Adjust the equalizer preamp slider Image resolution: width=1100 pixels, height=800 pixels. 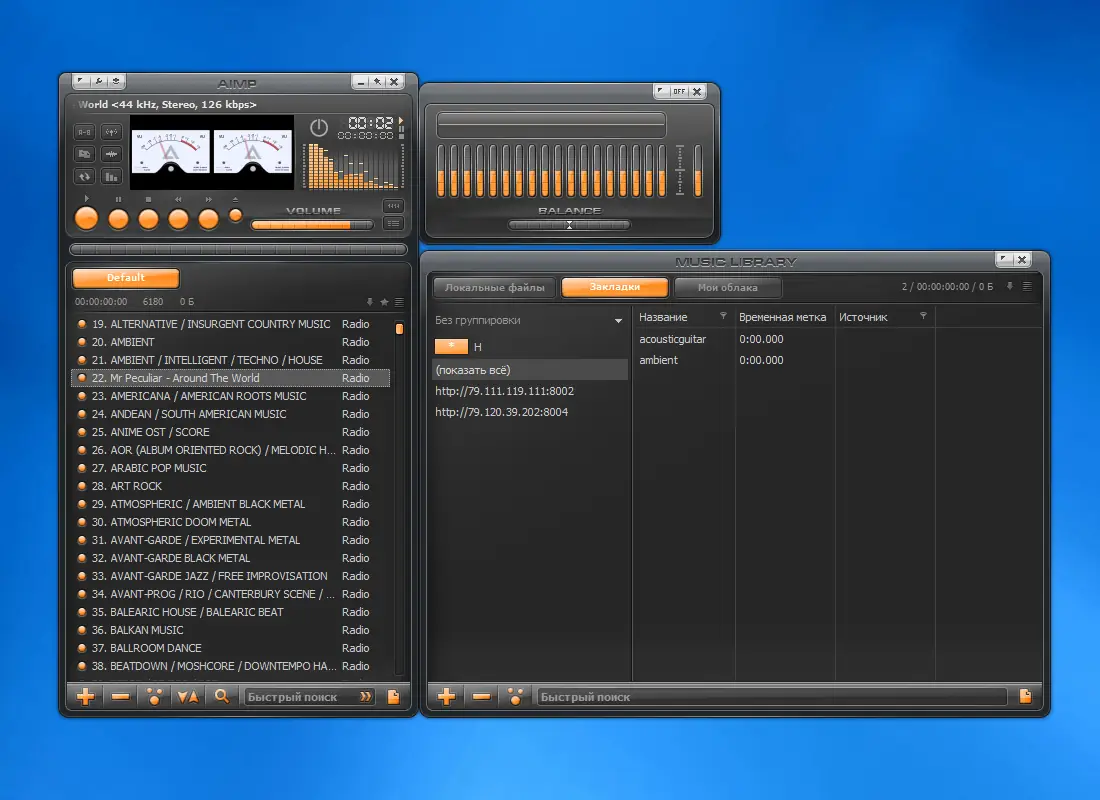coord(698,171)
